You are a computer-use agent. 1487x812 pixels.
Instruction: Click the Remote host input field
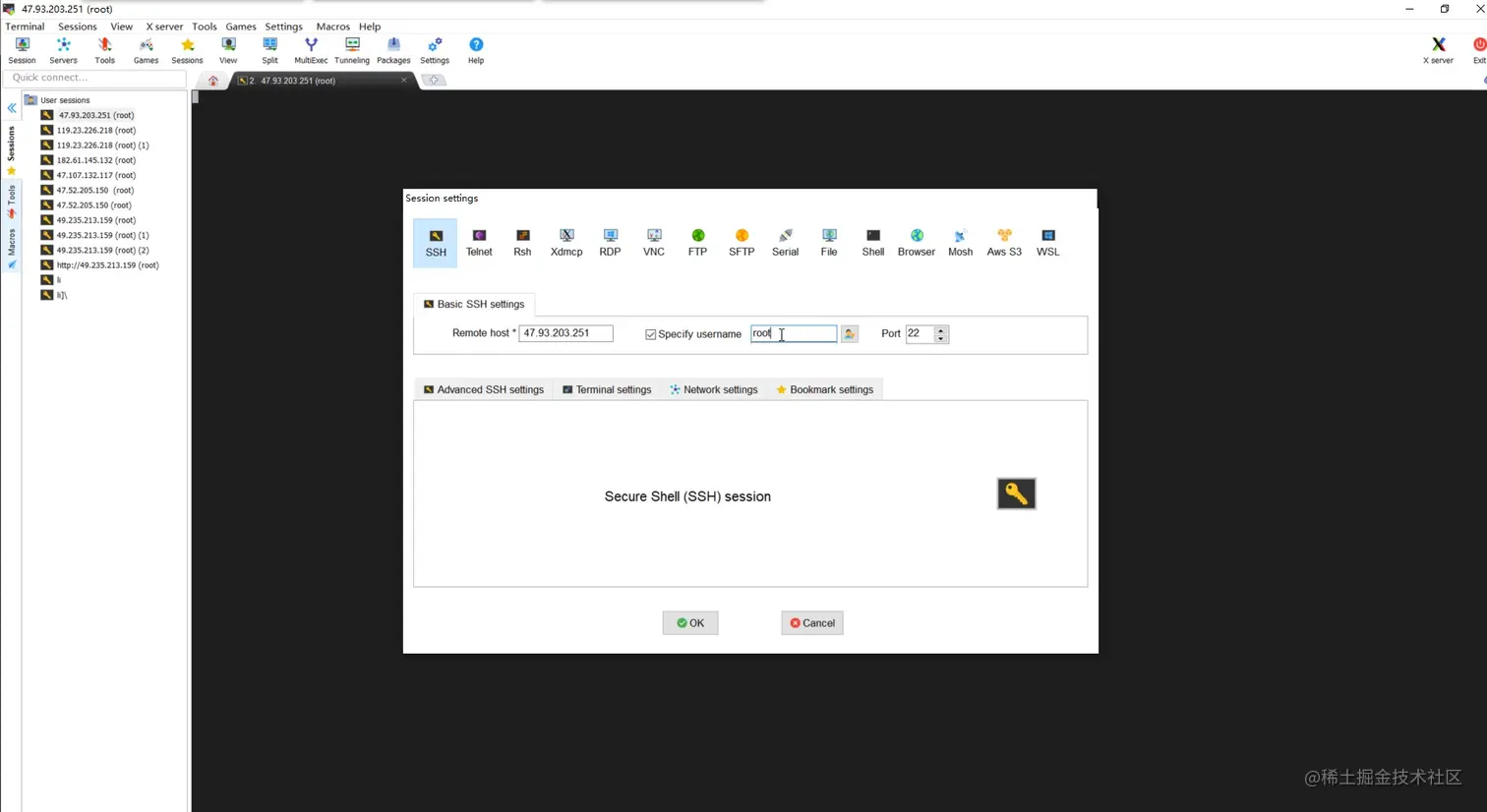coord(565,333)
